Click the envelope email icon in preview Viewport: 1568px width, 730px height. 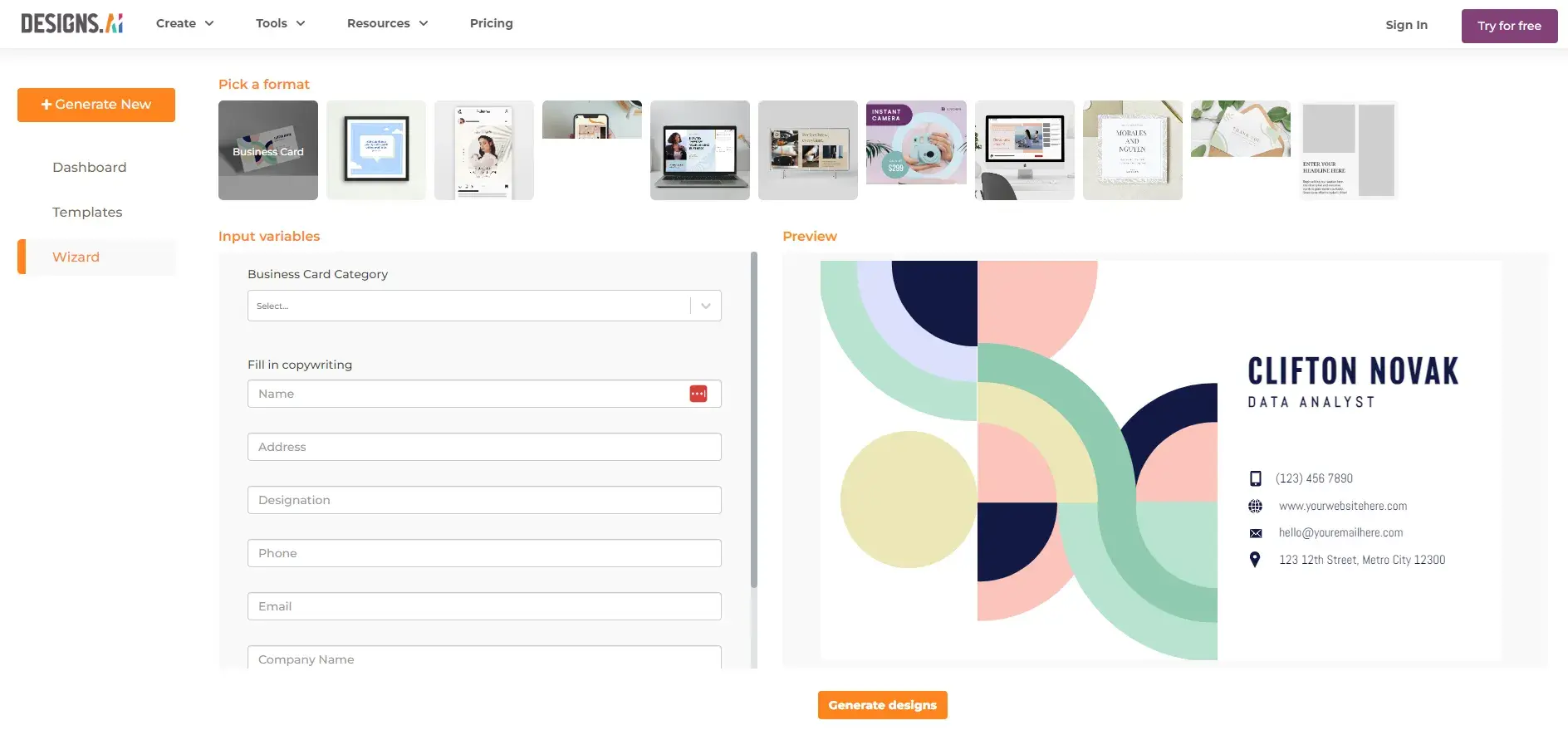point(1256,533)
